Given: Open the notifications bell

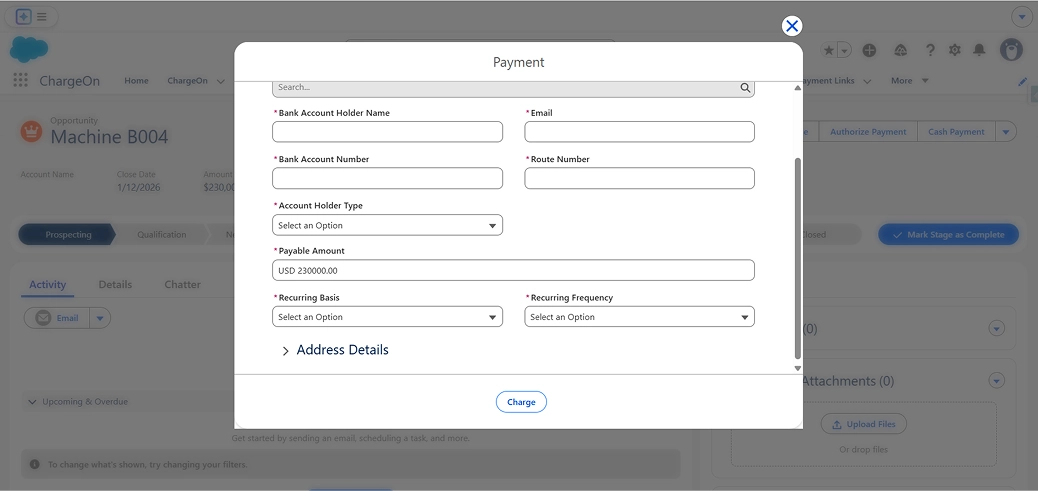Looking at the screenshot, I should tap(979, 50).
